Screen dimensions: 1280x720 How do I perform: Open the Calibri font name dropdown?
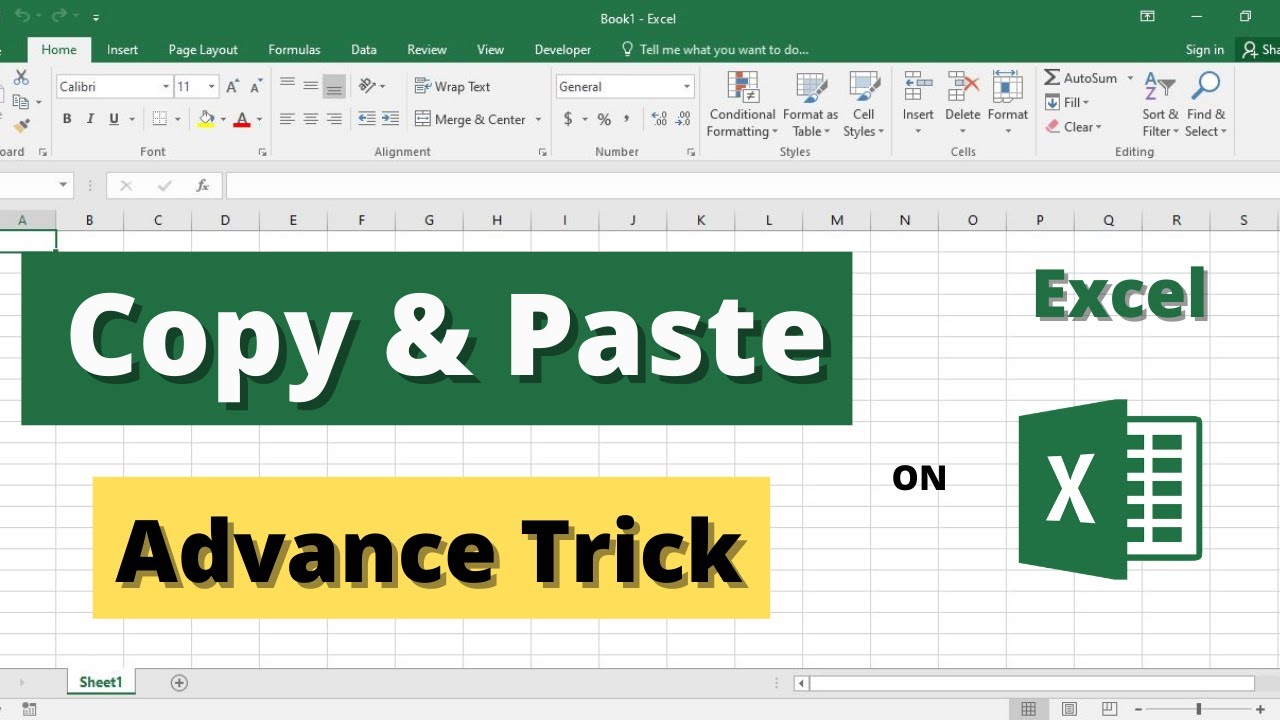[166, 87]
